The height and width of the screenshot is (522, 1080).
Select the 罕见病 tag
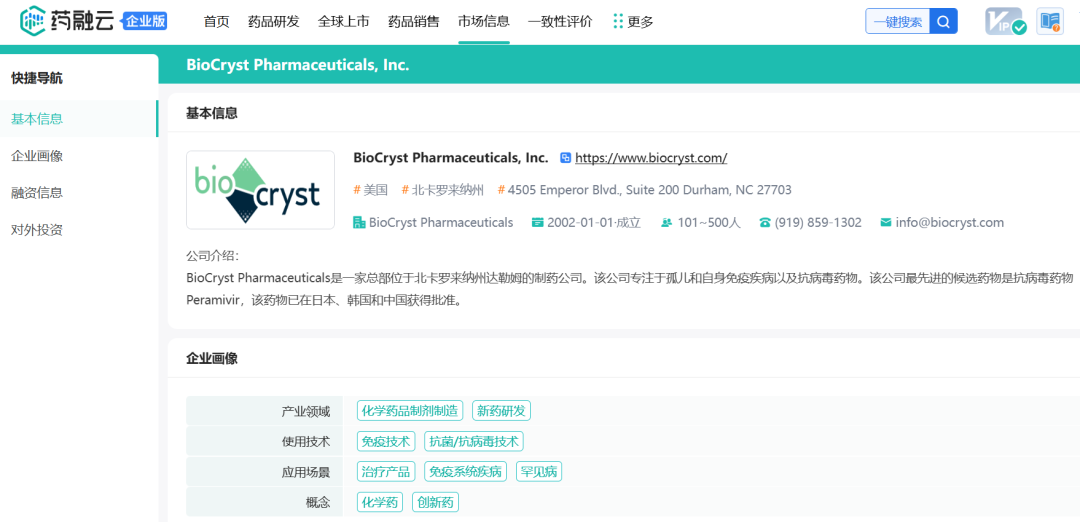[x=539, y=472]
